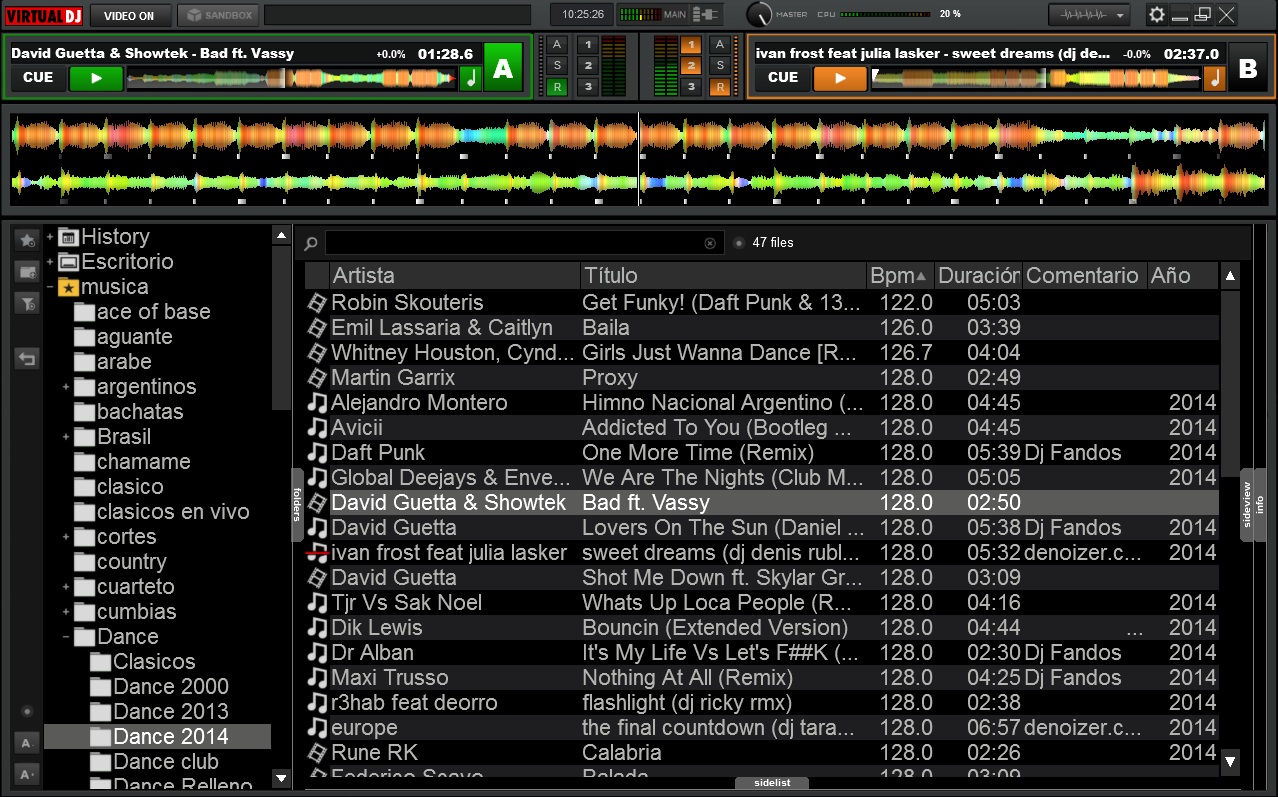Open the sideview side tab
Screen dimensions: 1278x797
click(1247, 504)
